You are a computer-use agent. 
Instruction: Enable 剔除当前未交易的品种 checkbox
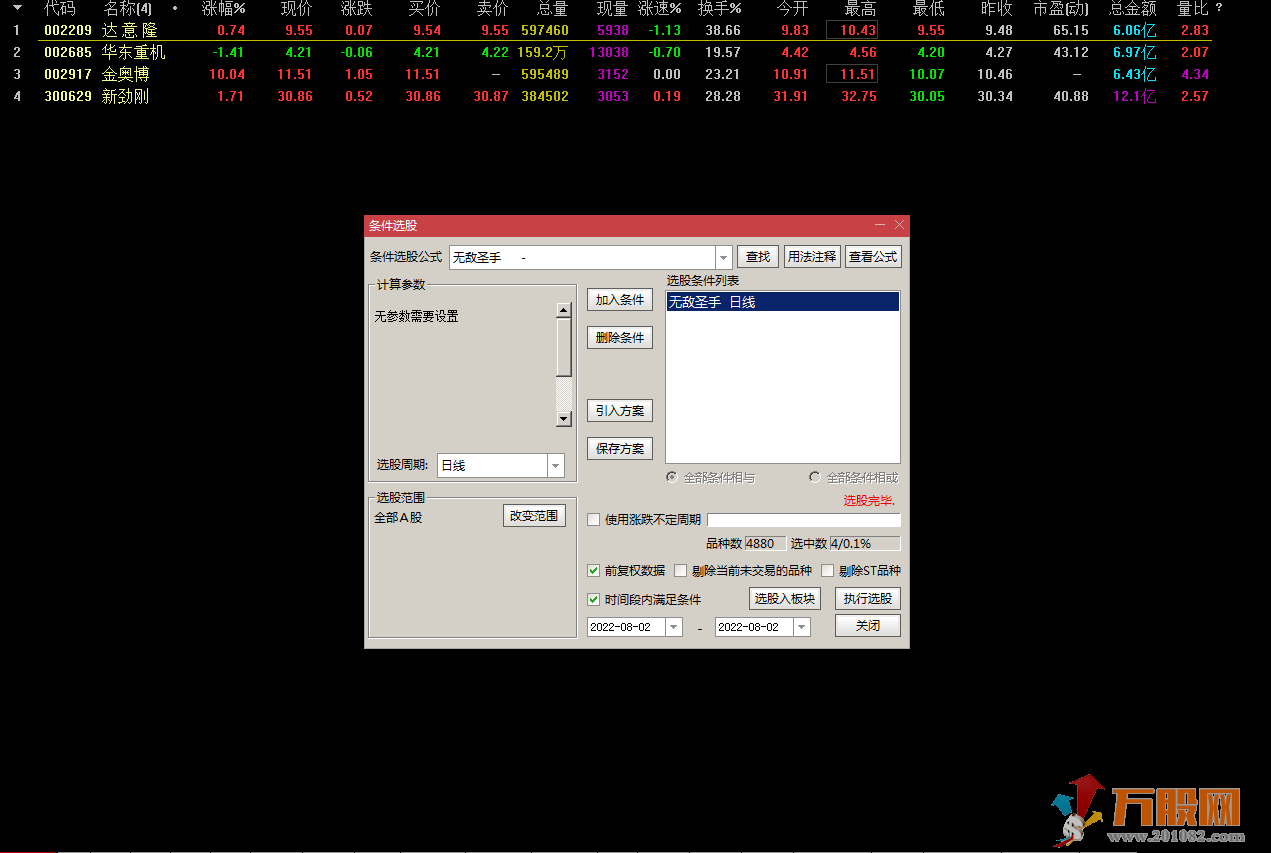681,571
